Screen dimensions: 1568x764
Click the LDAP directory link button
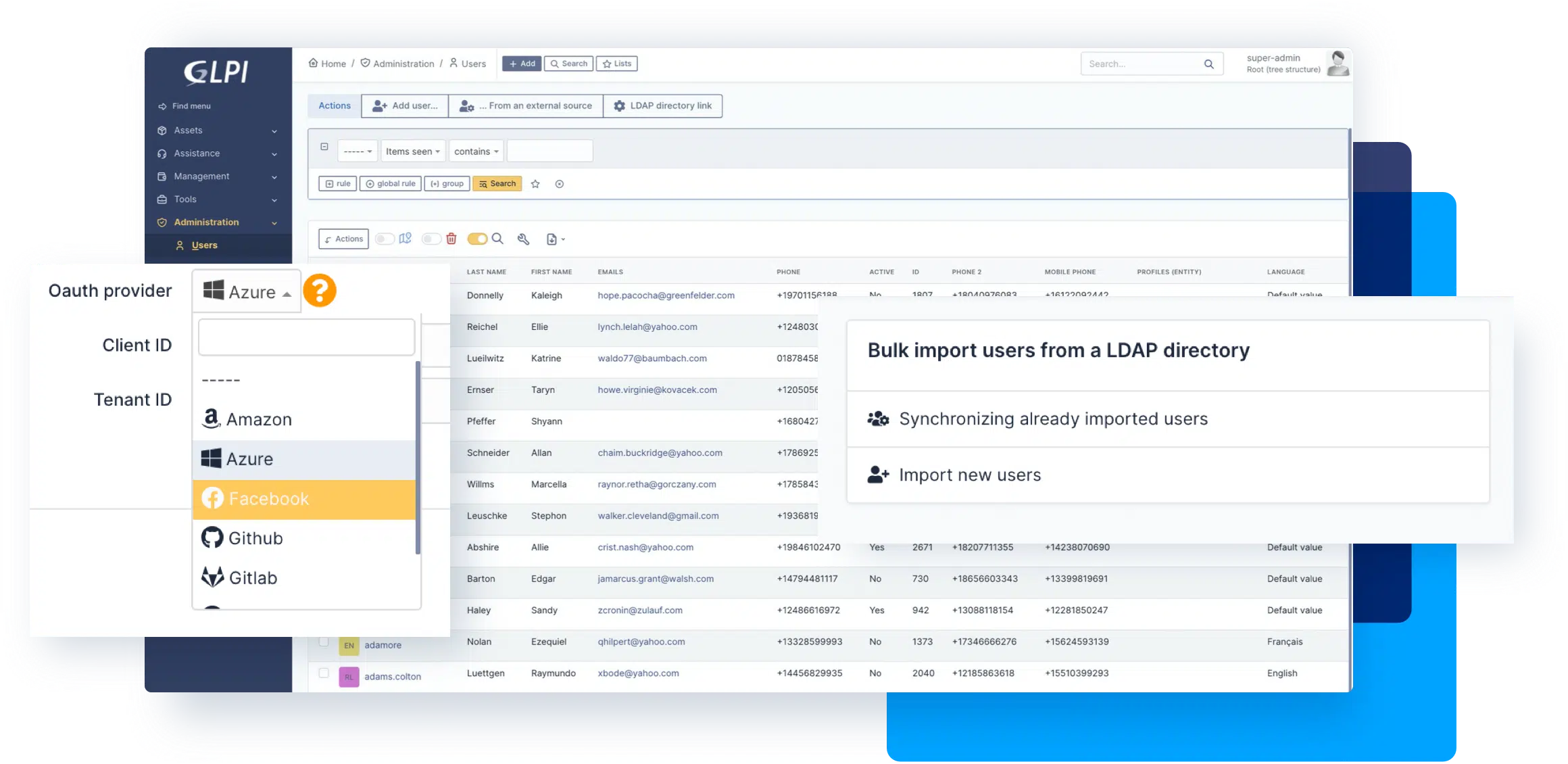(662, 105)
